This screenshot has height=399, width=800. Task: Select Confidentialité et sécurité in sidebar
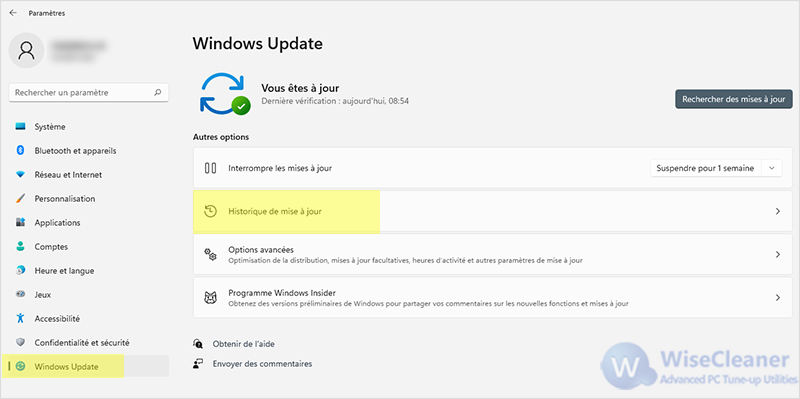pyautogui.click(x=82, y=342)
